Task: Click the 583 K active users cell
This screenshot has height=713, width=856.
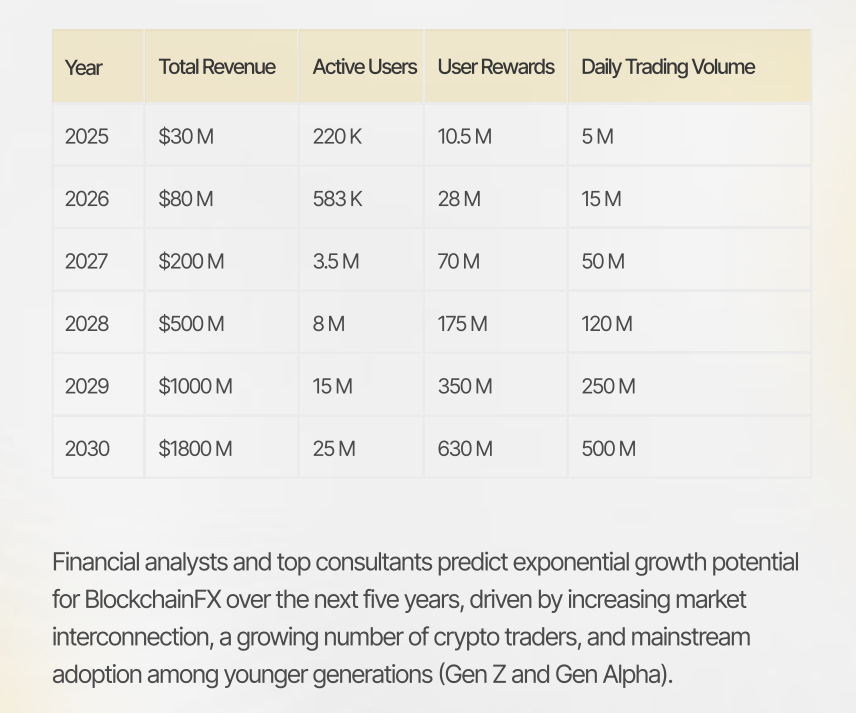Action: click(x=338, y=199)
